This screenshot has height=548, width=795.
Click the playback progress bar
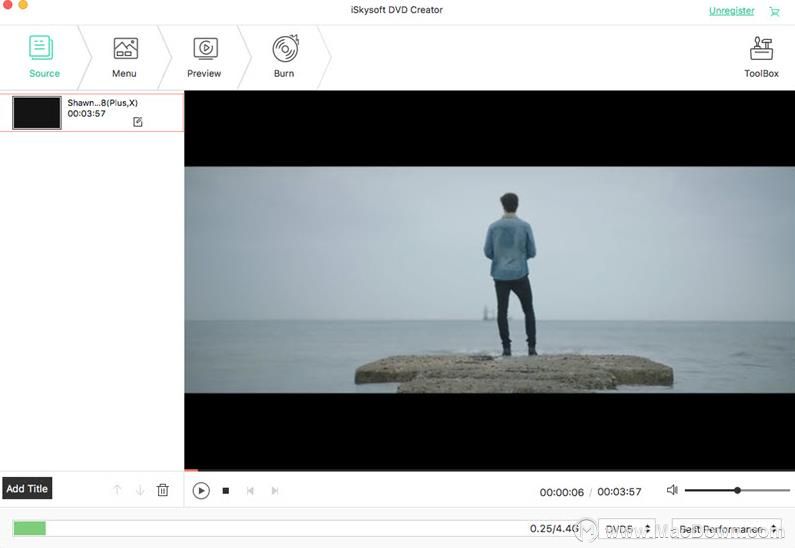coord(489,470)
